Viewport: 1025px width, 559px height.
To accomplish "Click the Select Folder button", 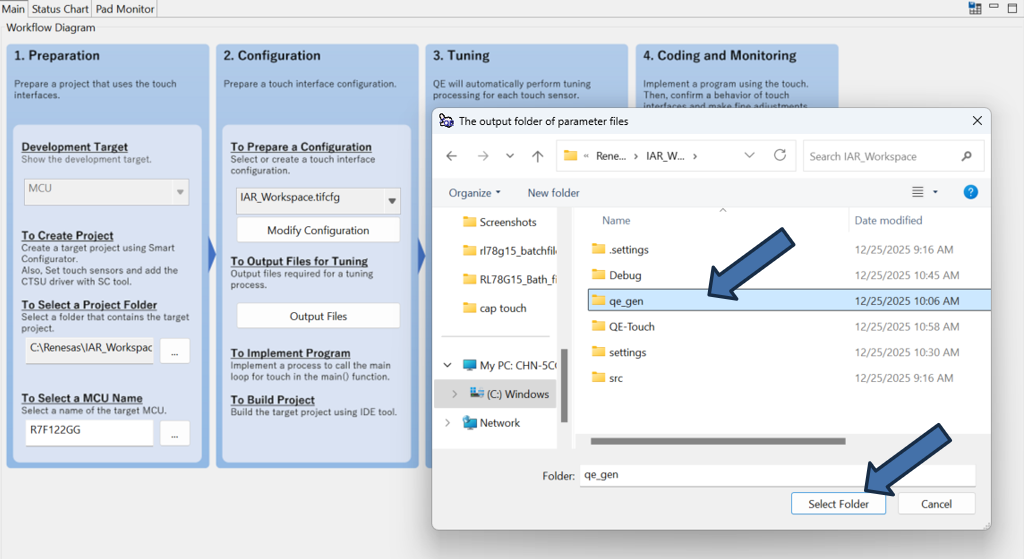I will tap(838, 504).
